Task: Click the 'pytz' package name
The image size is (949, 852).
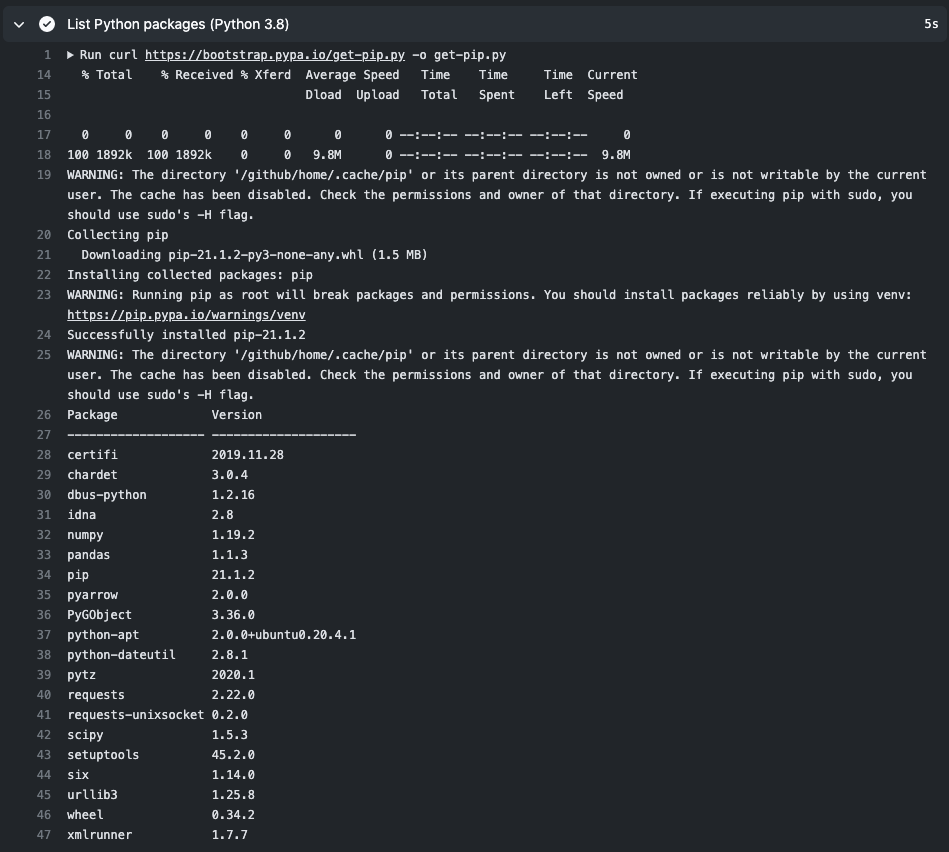Action: click(x=82, y=675)
